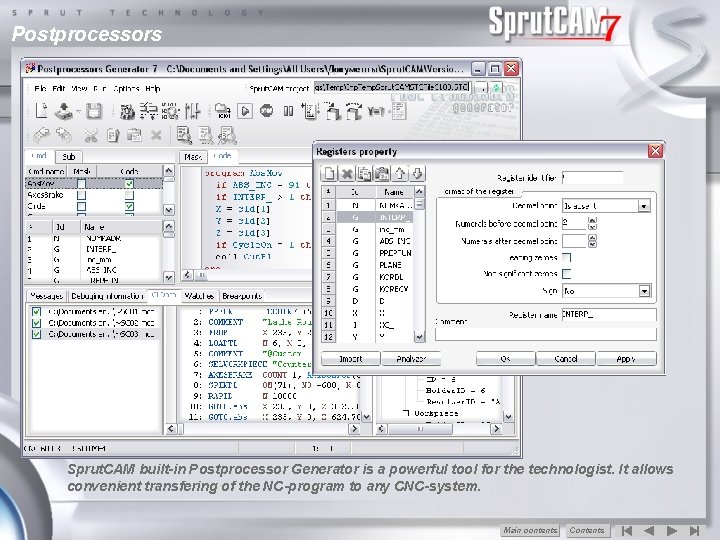Click the Run play toolbar icon

[x=245, y=111]
